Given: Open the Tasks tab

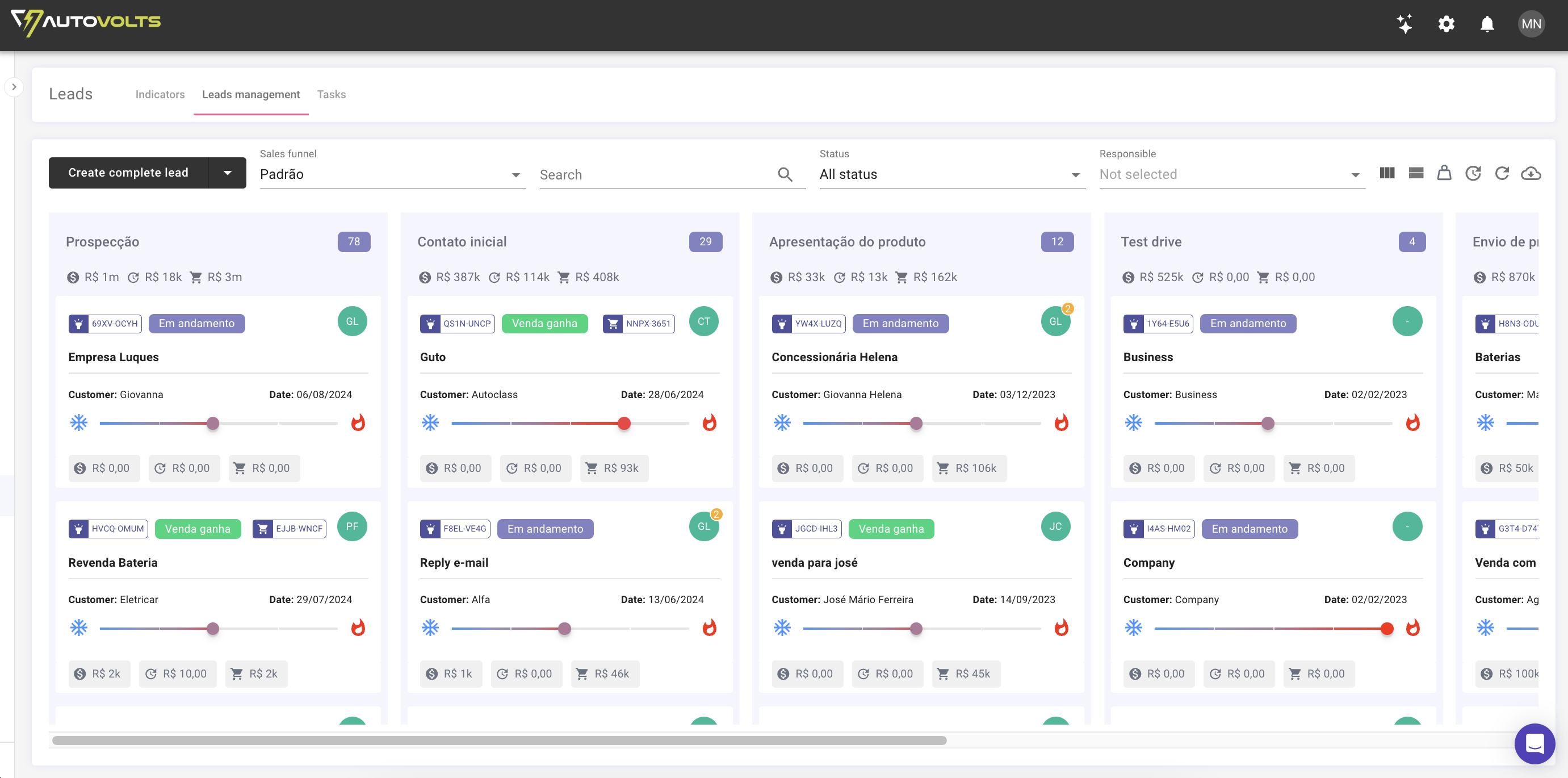Looking at the screenshot, I should point(331,94).
